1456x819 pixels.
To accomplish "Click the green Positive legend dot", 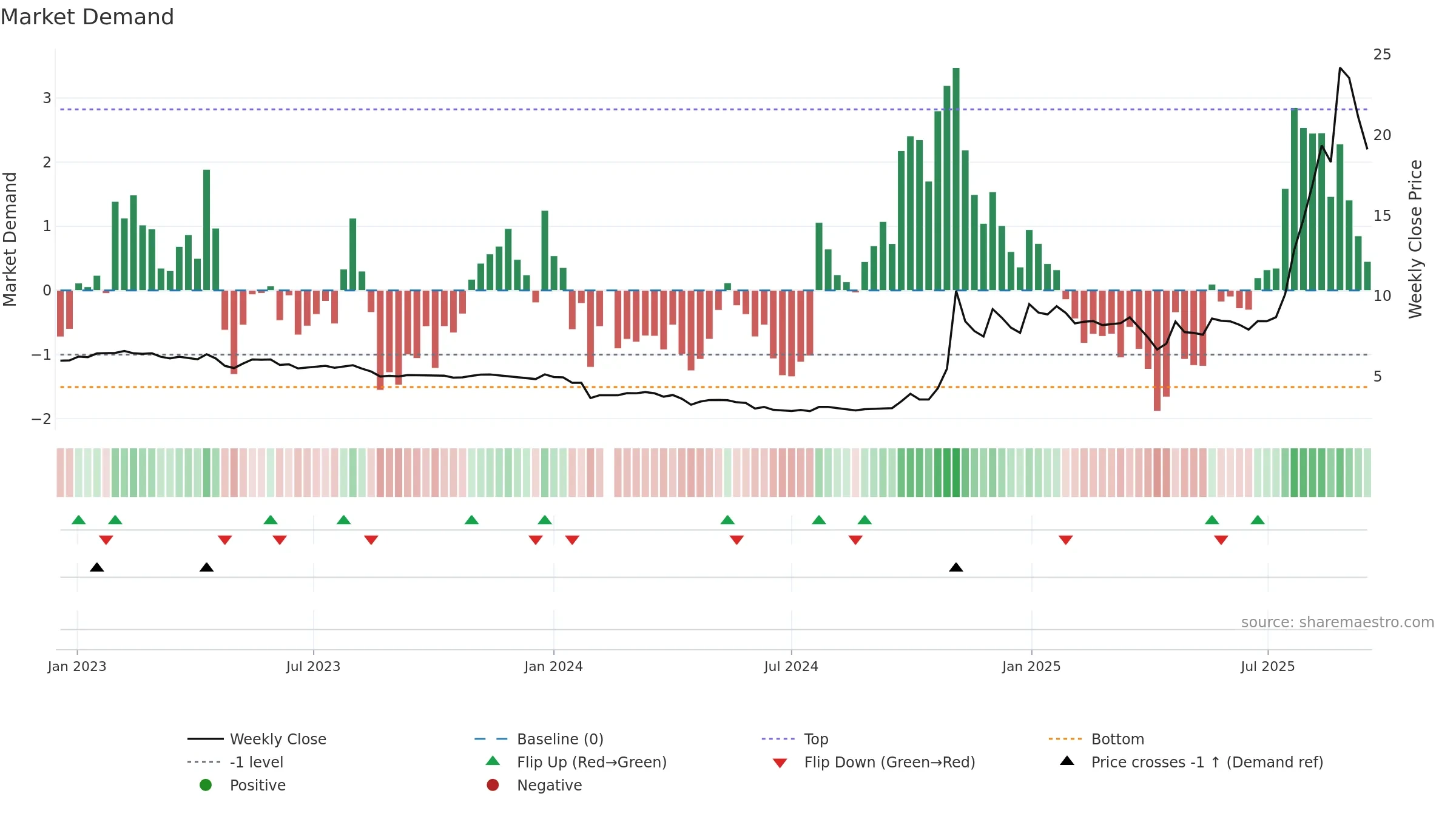I will coord(206,785).
